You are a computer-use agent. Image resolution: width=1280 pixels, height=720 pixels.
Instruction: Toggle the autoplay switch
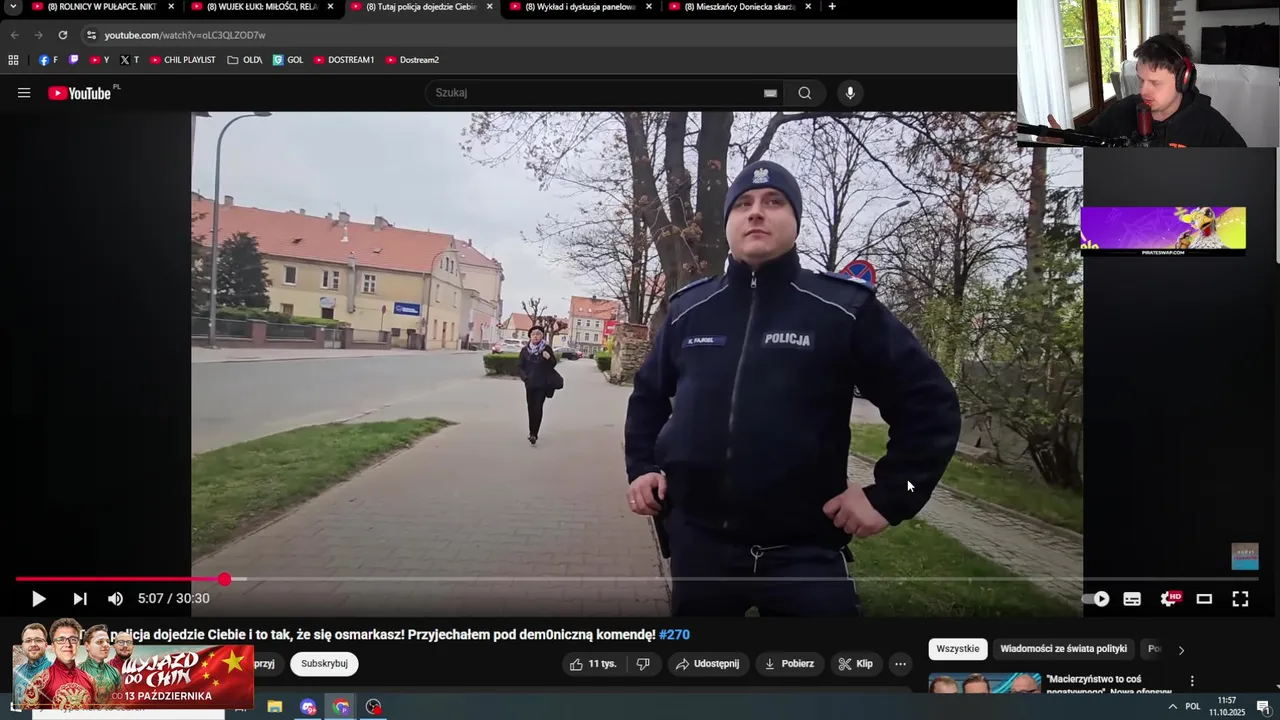tap(1097, 599)
